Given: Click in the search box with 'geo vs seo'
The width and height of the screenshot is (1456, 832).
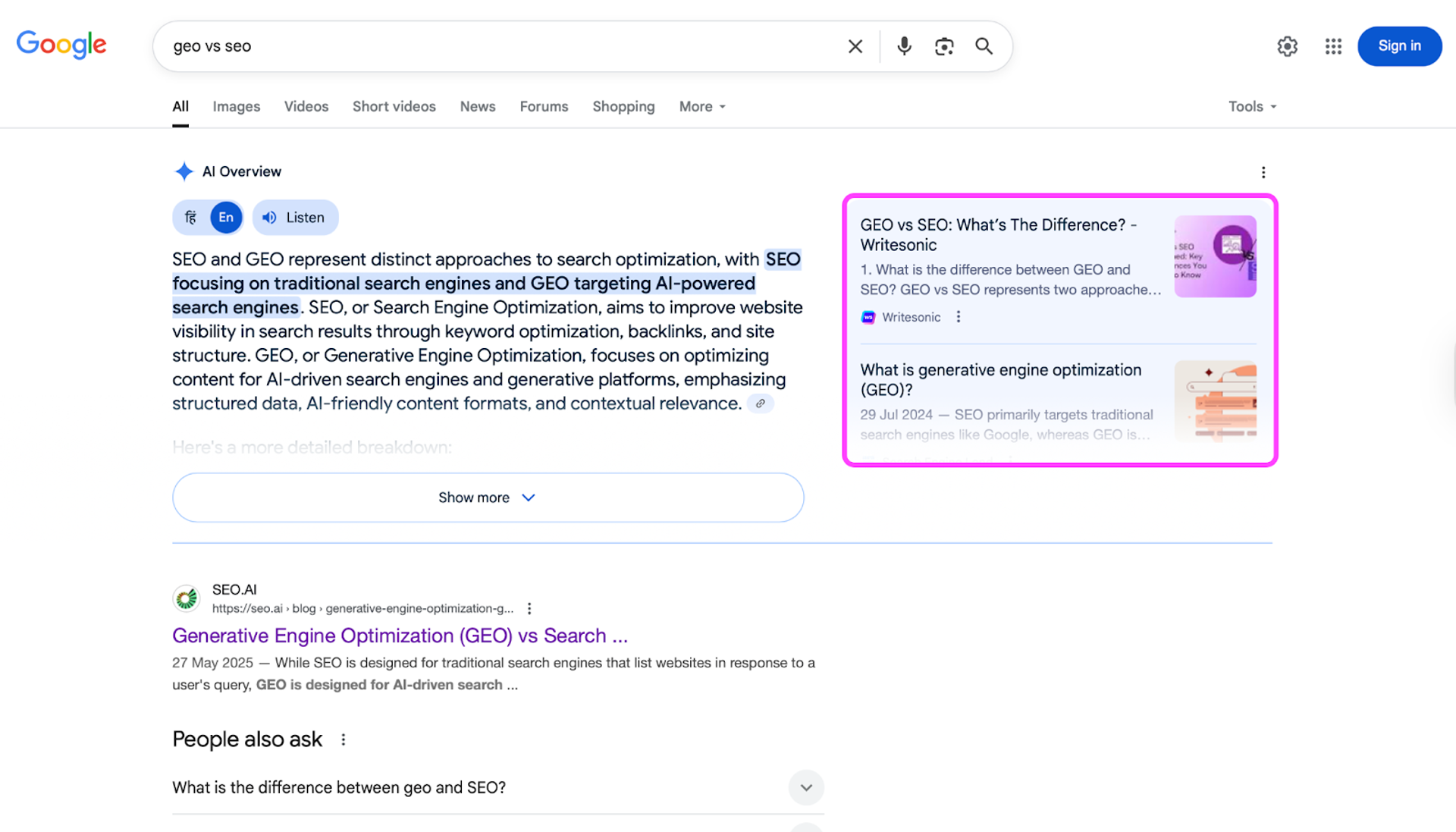Looking at the screenshot, I should [500, 46].
